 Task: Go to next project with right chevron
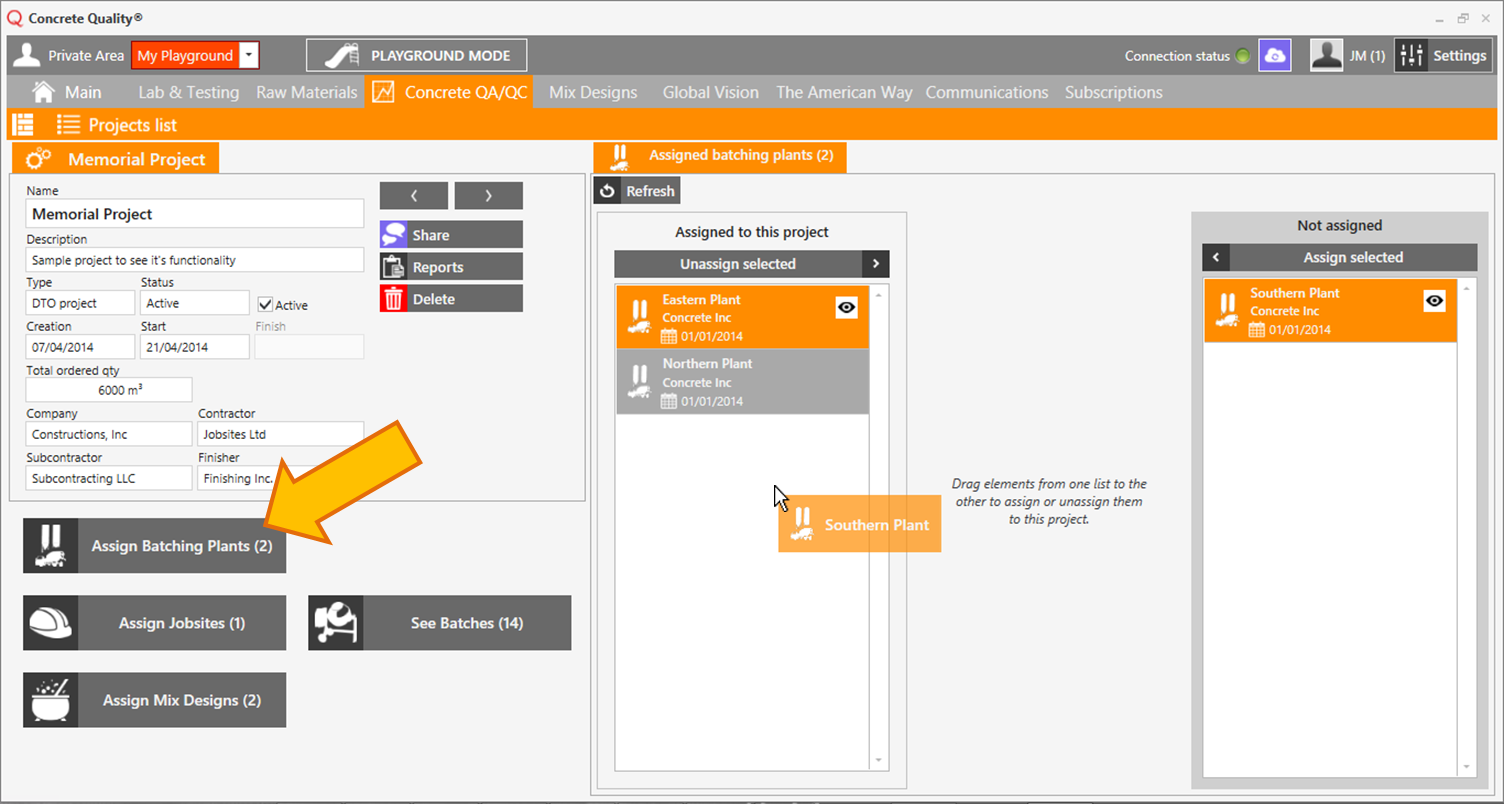tap(488, 196)
